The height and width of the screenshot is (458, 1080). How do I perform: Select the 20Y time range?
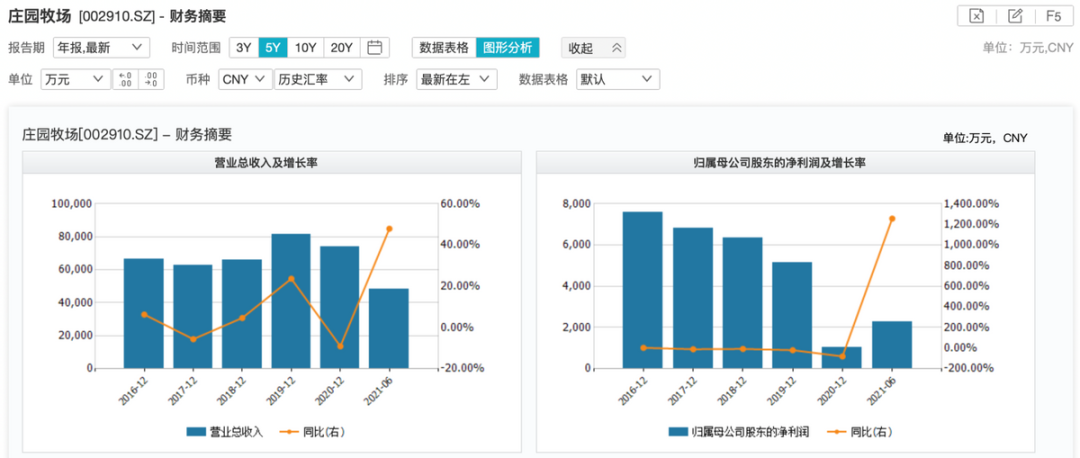pos(342,48)
